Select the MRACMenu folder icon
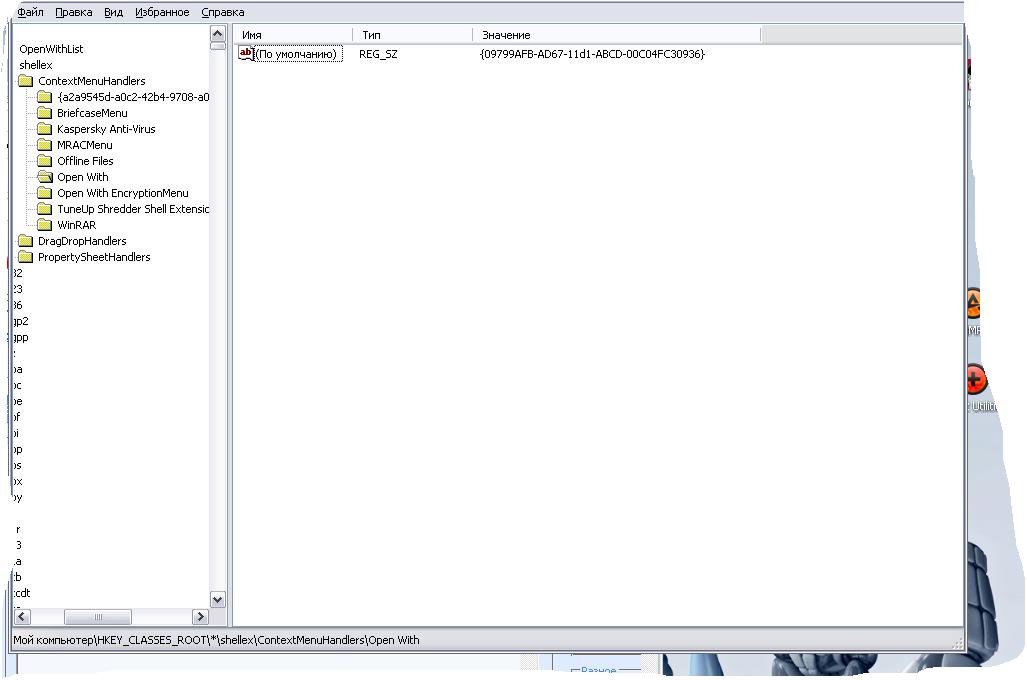 (45, 145)
